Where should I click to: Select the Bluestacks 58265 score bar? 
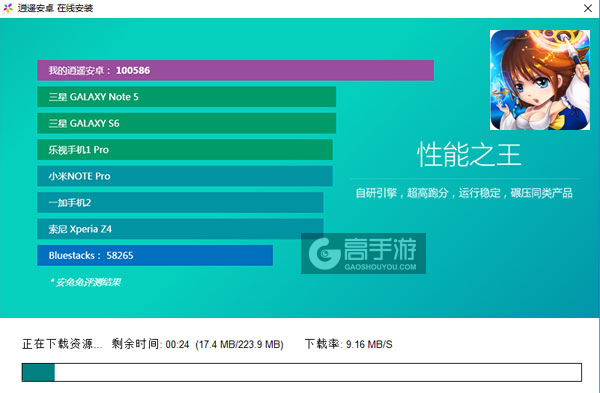(x=155, y=255)
